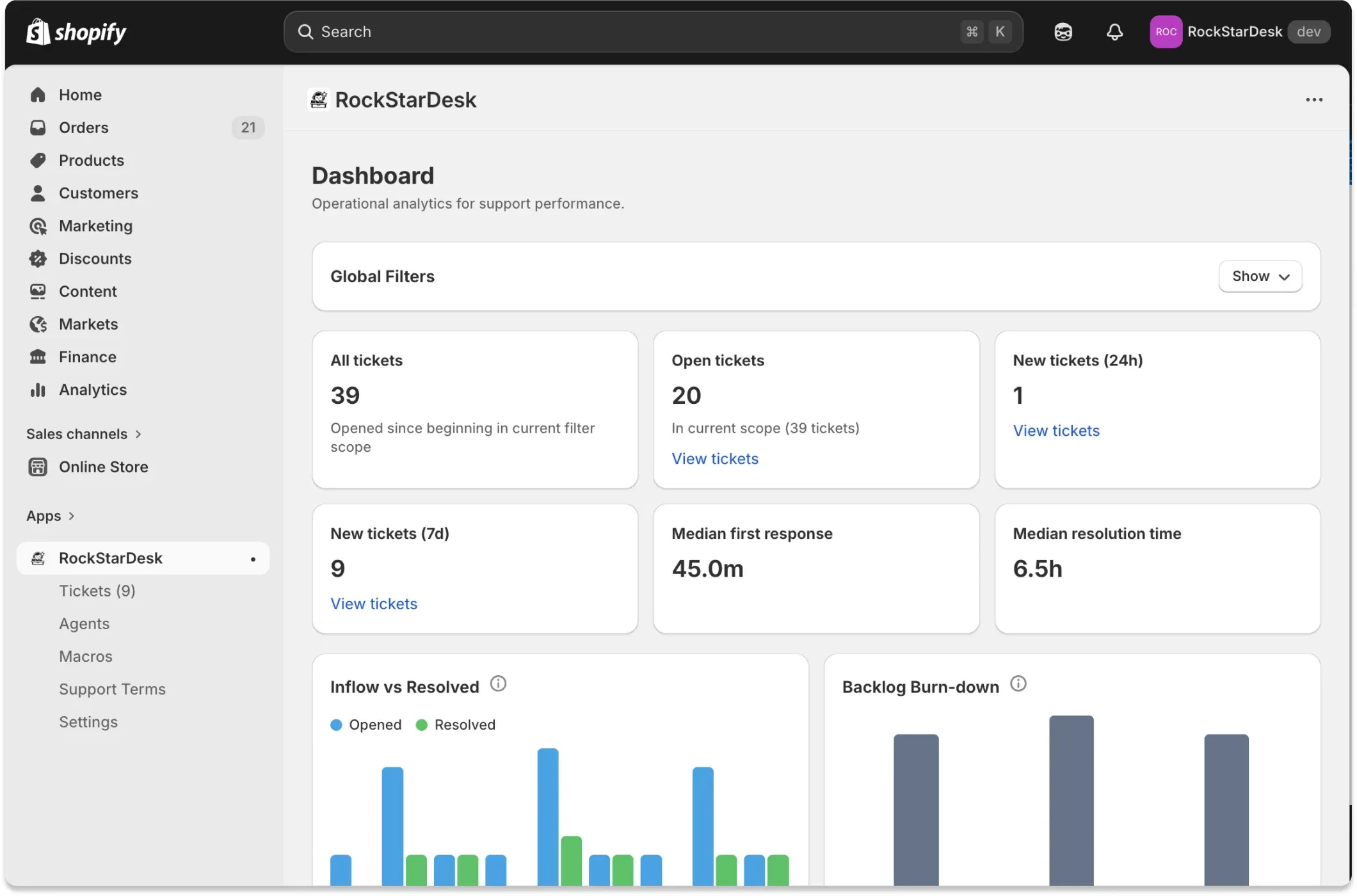Screen dimensions: 1357x896
Task: Open the RockStarDesk dev account menu
Action: [x=1240, y=31]
